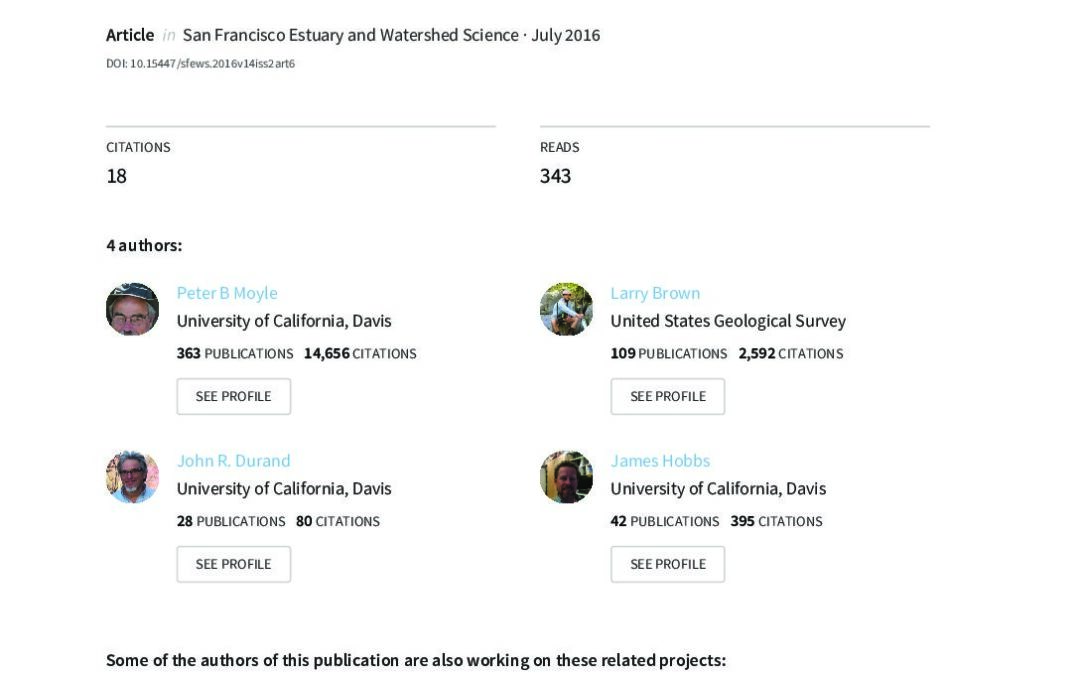Click James Hobbs's 42 publications figure
The width and height of the screenshot is (1080, 675).
[619, 521]
